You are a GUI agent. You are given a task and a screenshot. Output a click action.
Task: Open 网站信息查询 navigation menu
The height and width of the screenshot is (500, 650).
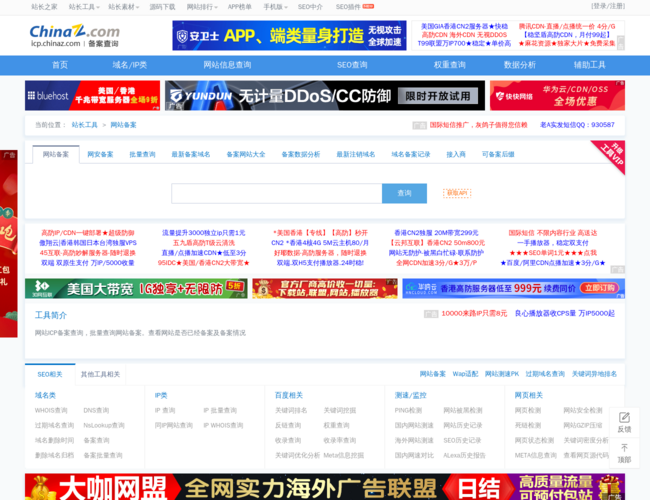tap(227, 65)
